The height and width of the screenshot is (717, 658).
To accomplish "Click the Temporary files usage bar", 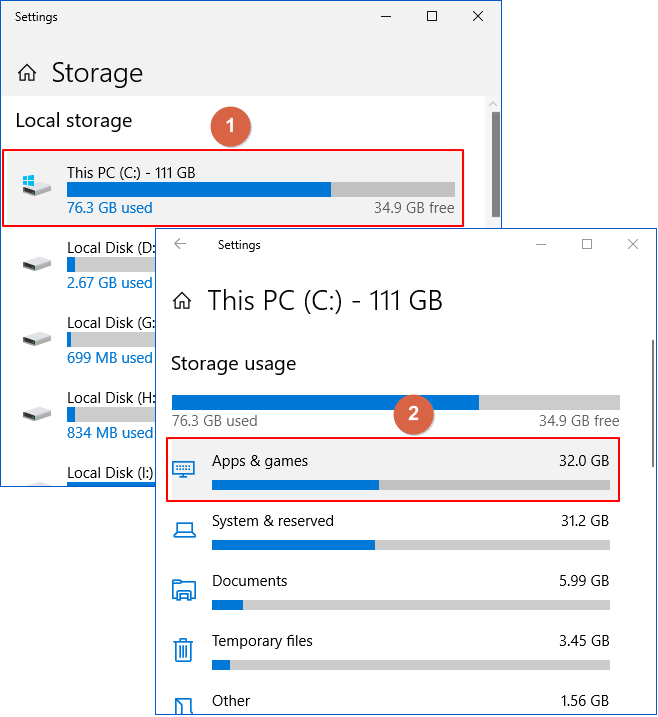I will [x=410, y=665].
